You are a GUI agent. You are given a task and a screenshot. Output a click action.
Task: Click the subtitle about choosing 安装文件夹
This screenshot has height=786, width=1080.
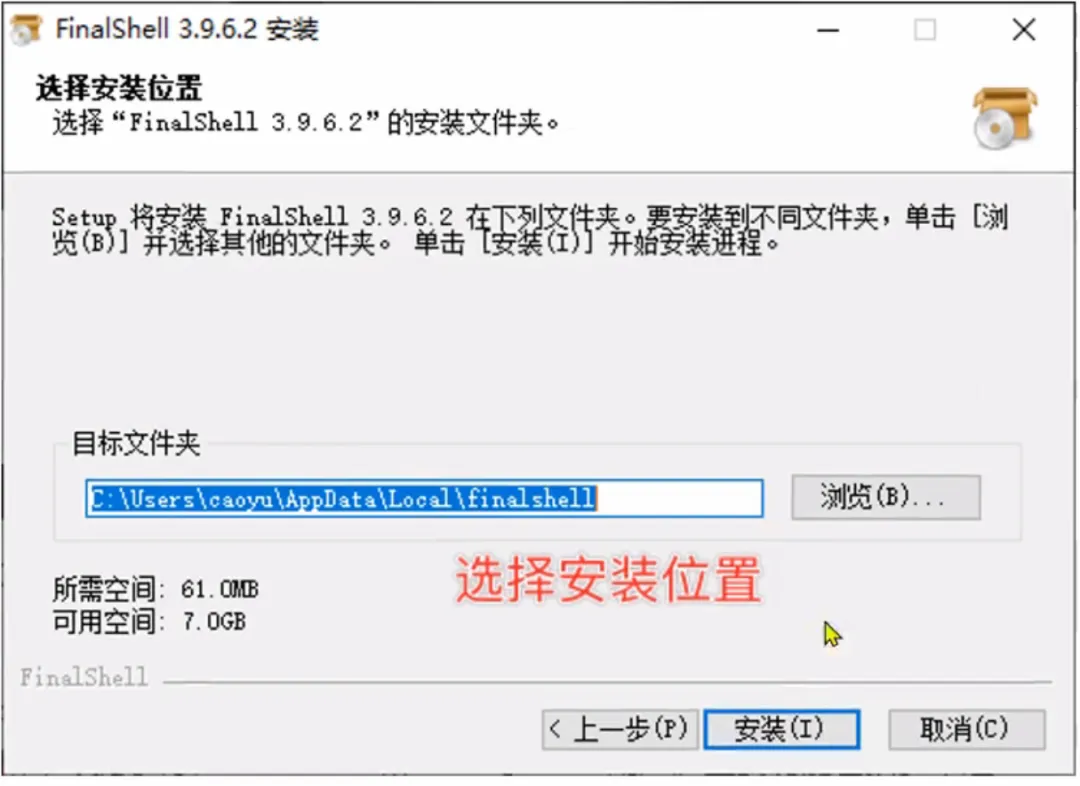point(305,123)
